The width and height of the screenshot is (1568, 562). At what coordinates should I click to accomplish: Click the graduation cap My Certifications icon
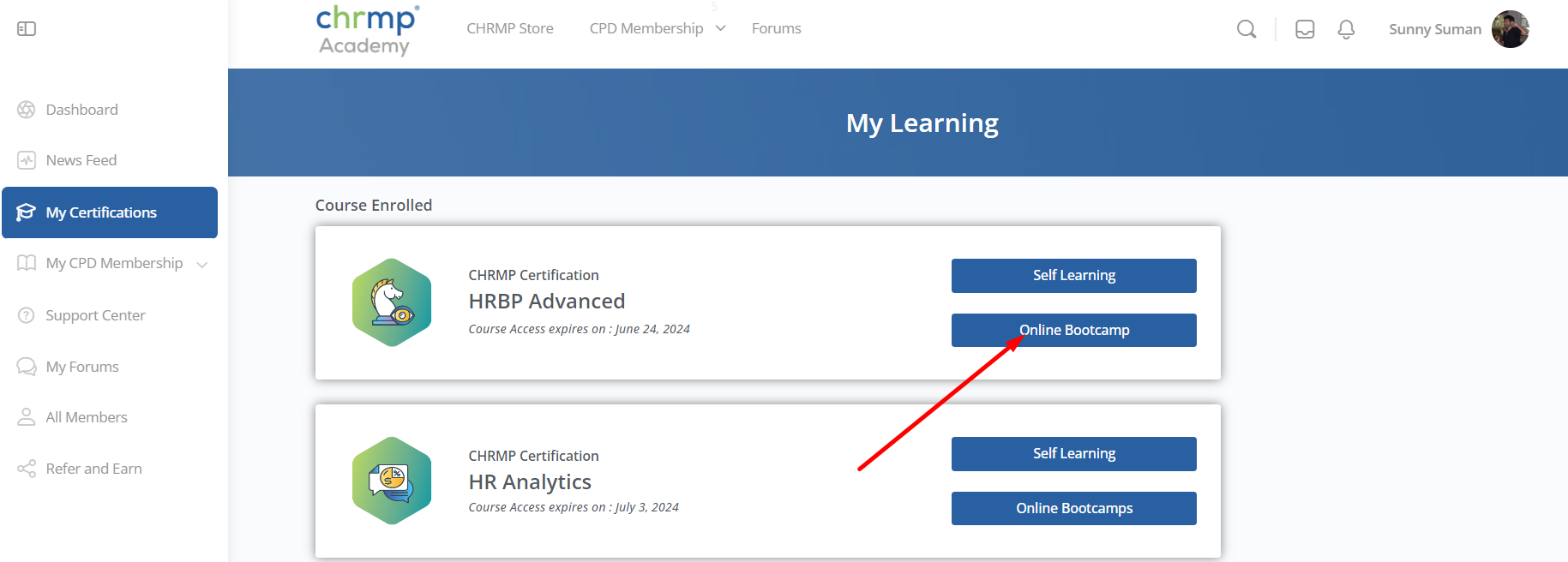pyautogui.click(x=27, y=212)
